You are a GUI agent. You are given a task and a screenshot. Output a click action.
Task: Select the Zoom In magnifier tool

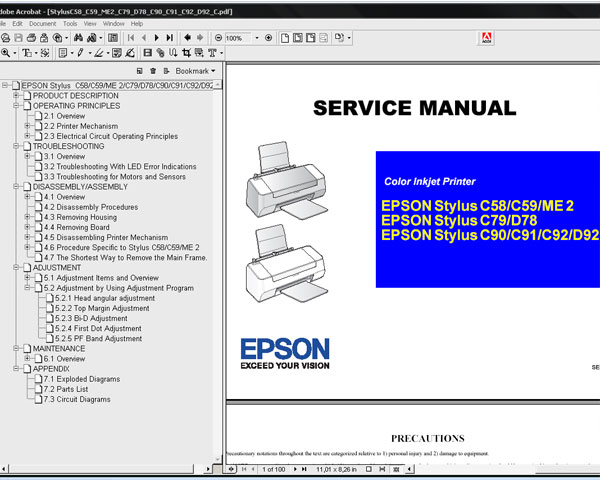pos(5,53)
